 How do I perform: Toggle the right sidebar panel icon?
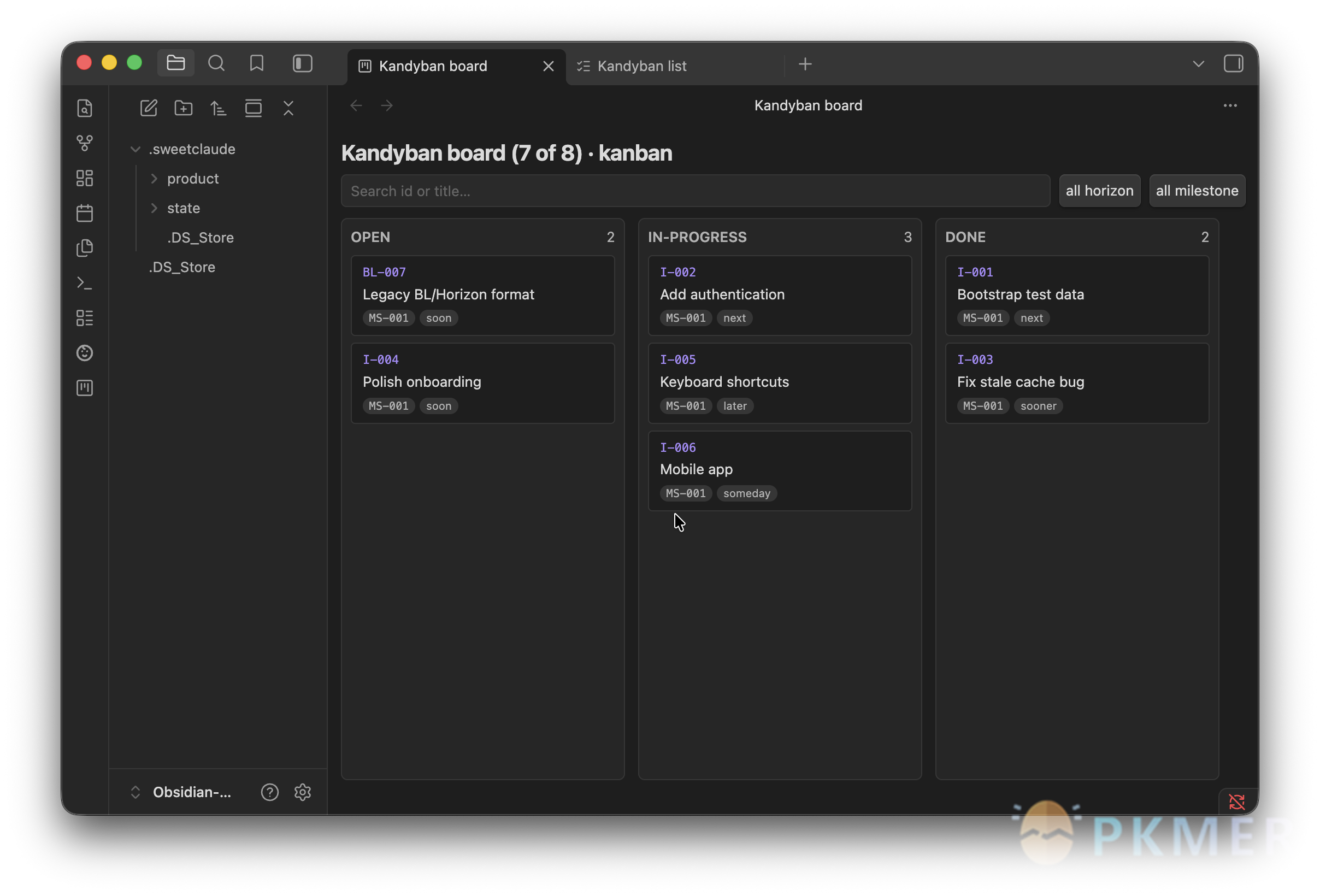[x=1233, y=63]
